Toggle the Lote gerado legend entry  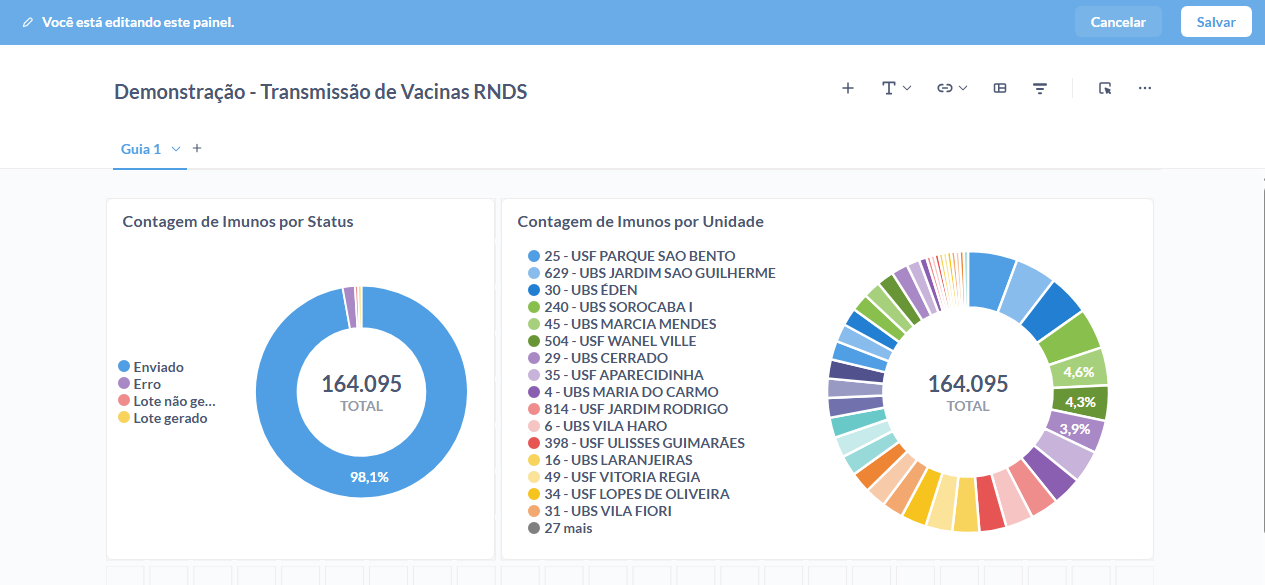pos(170,418)
